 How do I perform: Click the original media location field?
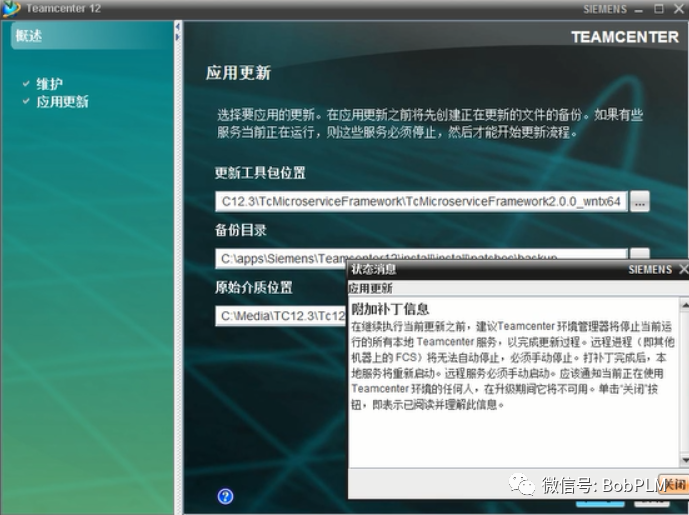point(281,316)
